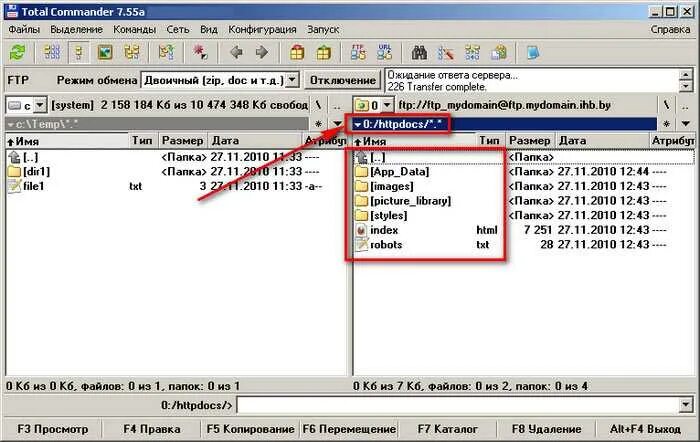
Task: Show thumbnails view via the picture icon
Action: coord(105,53)
